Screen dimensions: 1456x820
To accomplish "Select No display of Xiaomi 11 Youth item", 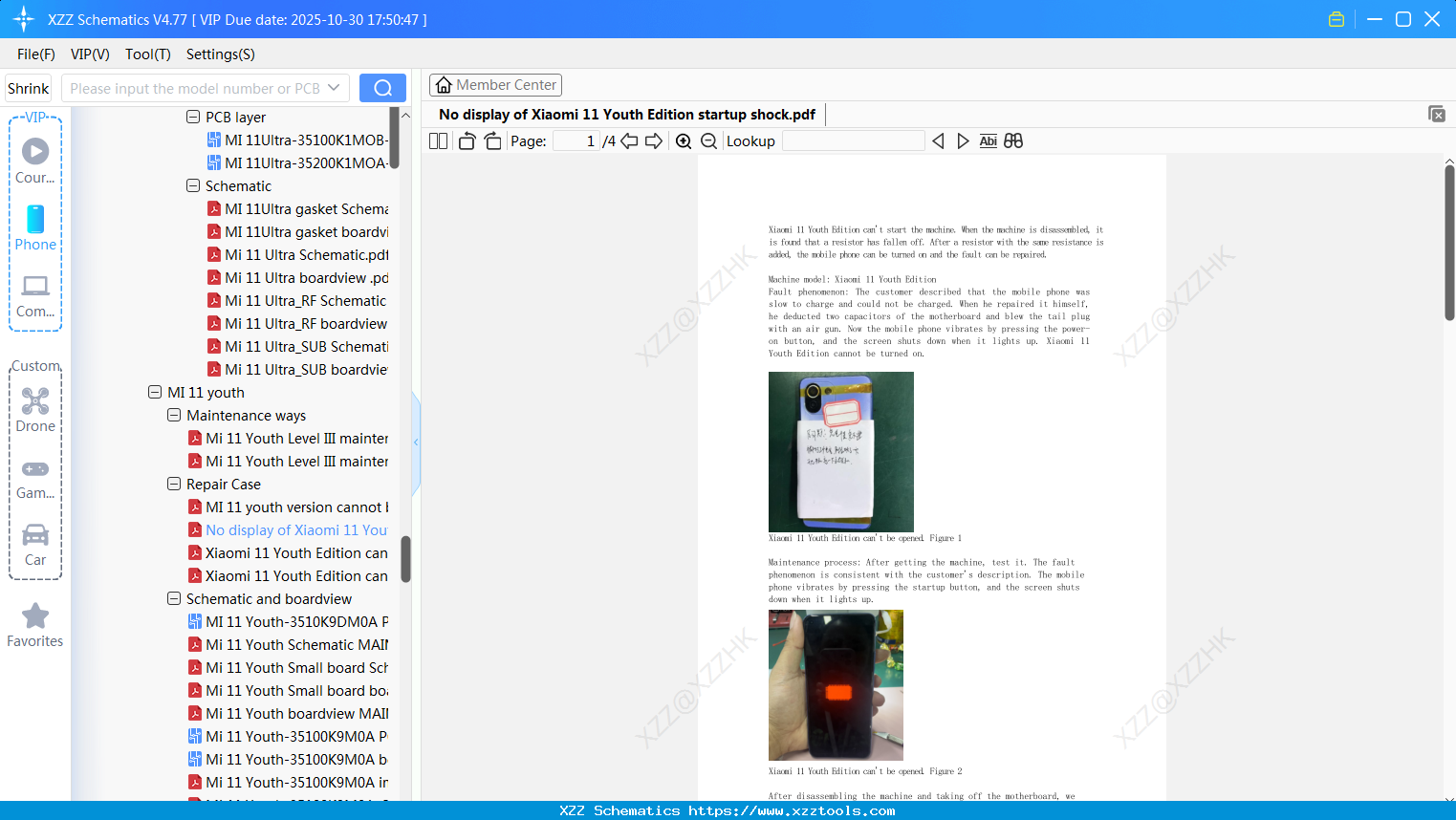I will coord(288,529).
